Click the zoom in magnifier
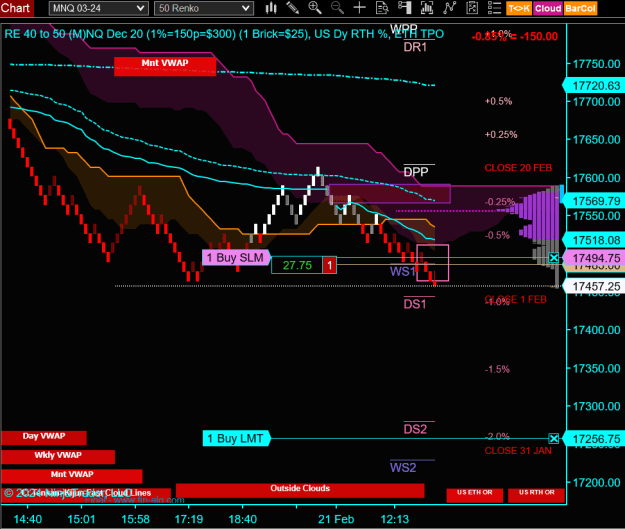Image resolution: width=625 pixels, height=529 pixels. 315,8
